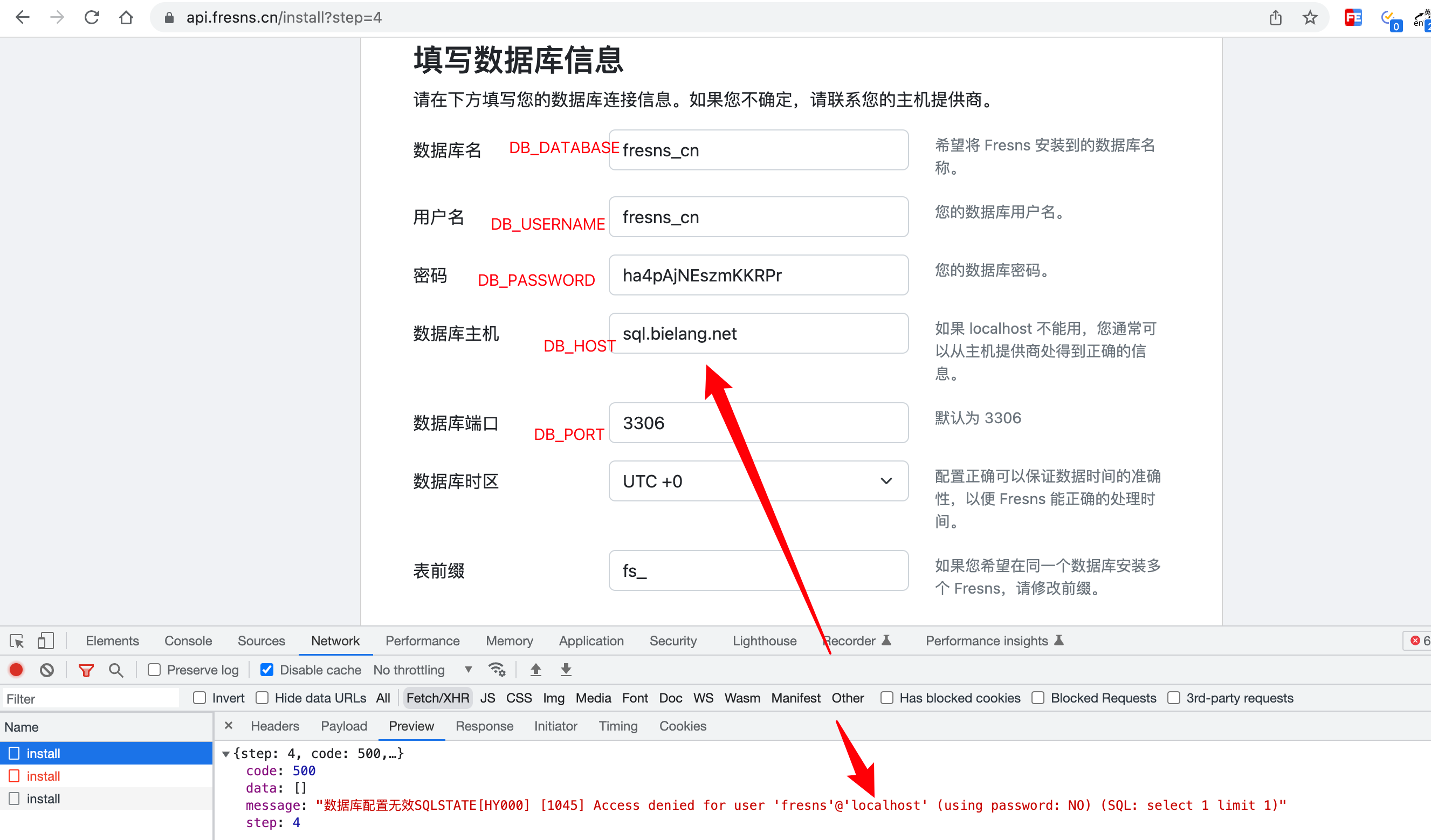Open the Response tab
The width and height of the screenshot is (1431, 840).
coord(484,726)
